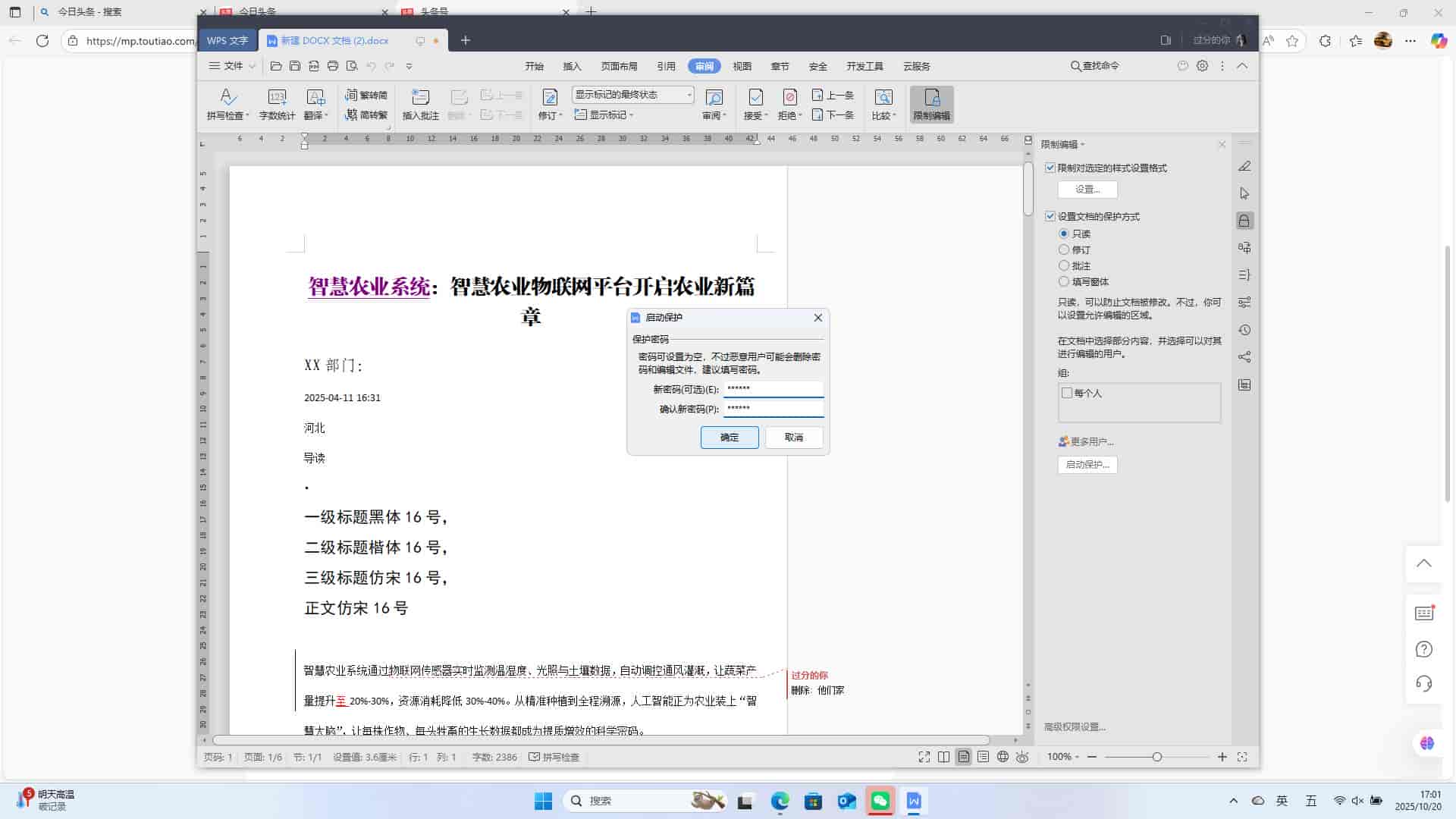Viewport: 1456px width, 819px height.
Task: Switch to outline view in status bar
Action: pyautogui.click(x=983, y=757)
